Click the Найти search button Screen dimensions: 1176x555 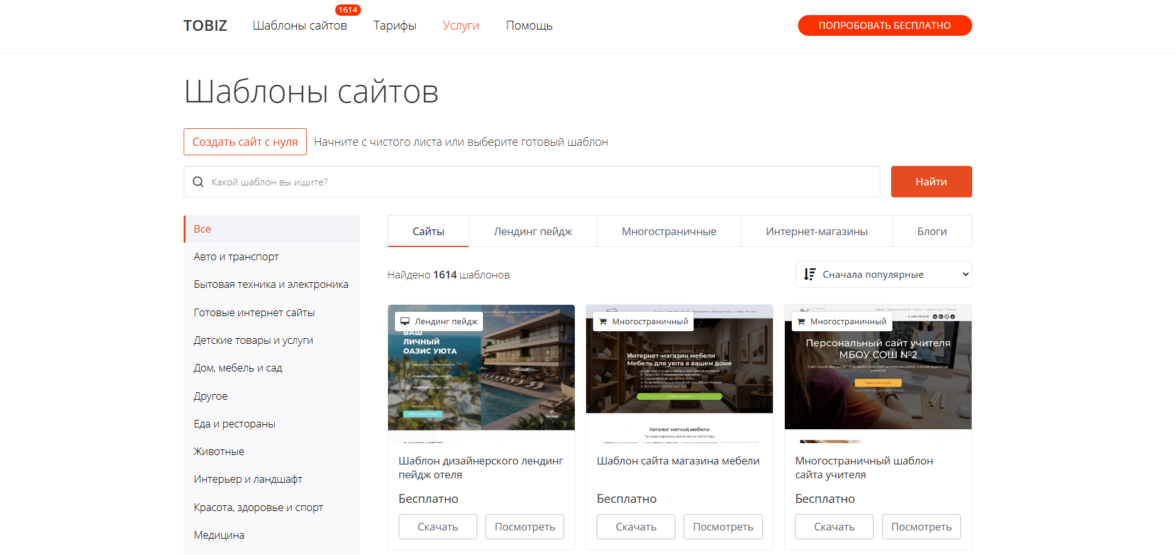(x=932, y=182)
